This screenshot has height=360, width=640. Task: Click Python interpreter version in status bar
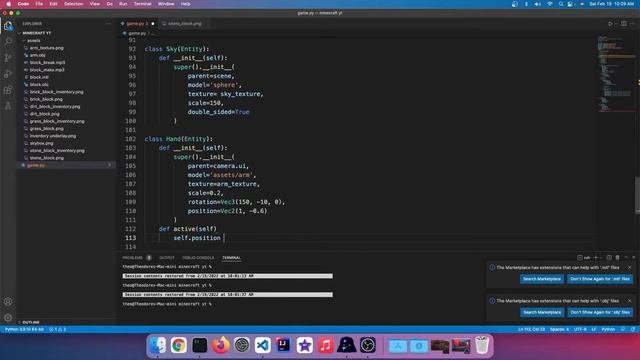point(24,329)
